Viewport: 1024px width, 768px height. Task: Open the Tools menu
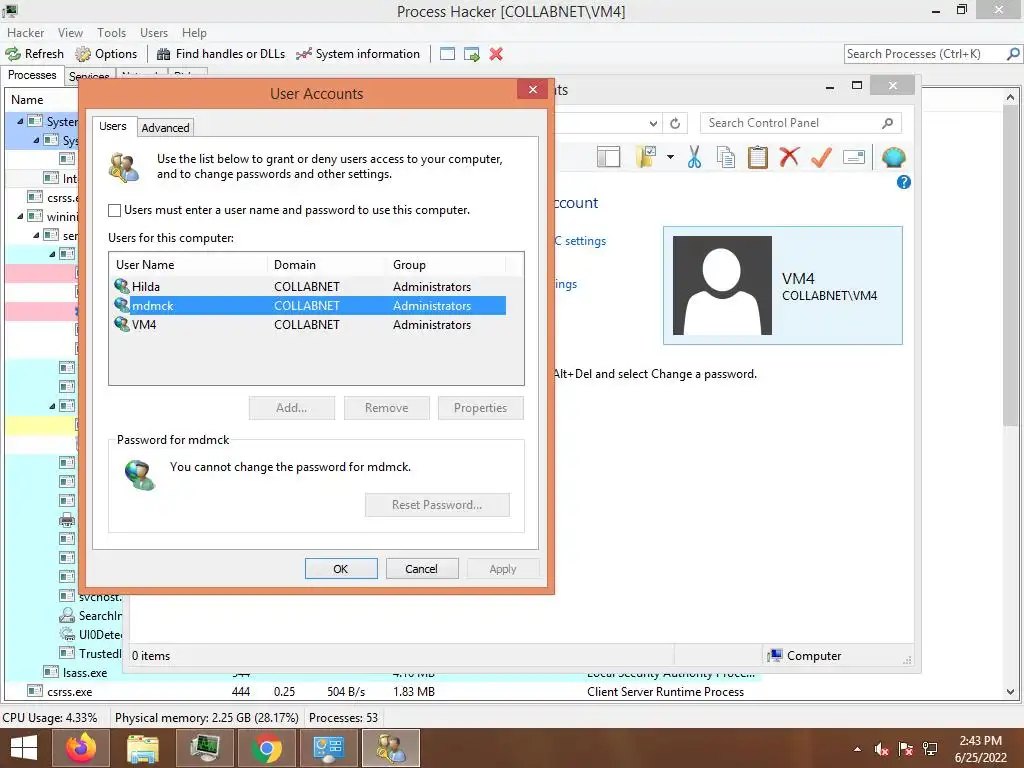point(111,33)
